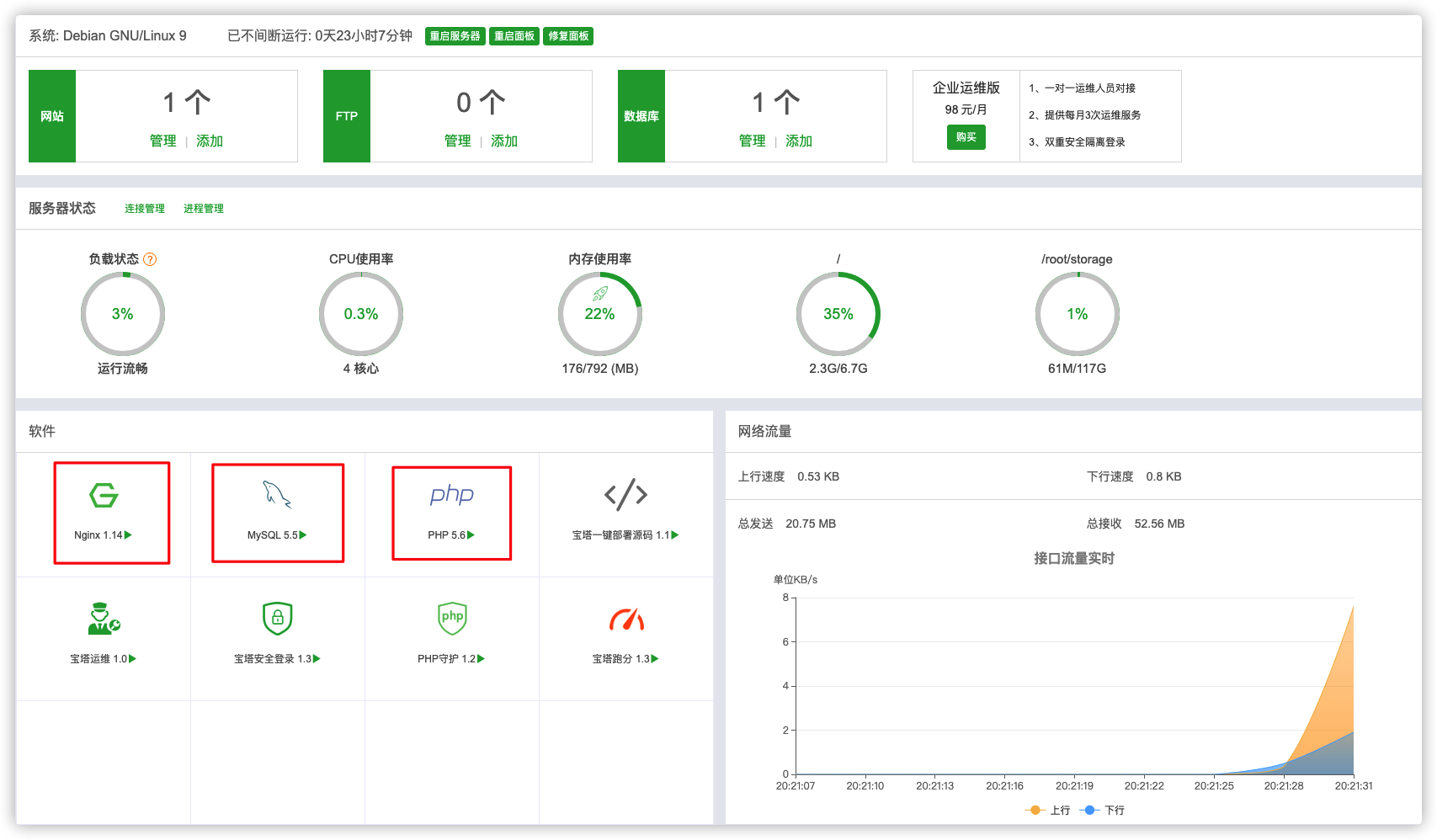Click the PHP守护 badge icon
1437x840 pixels.
pos(452,618)
